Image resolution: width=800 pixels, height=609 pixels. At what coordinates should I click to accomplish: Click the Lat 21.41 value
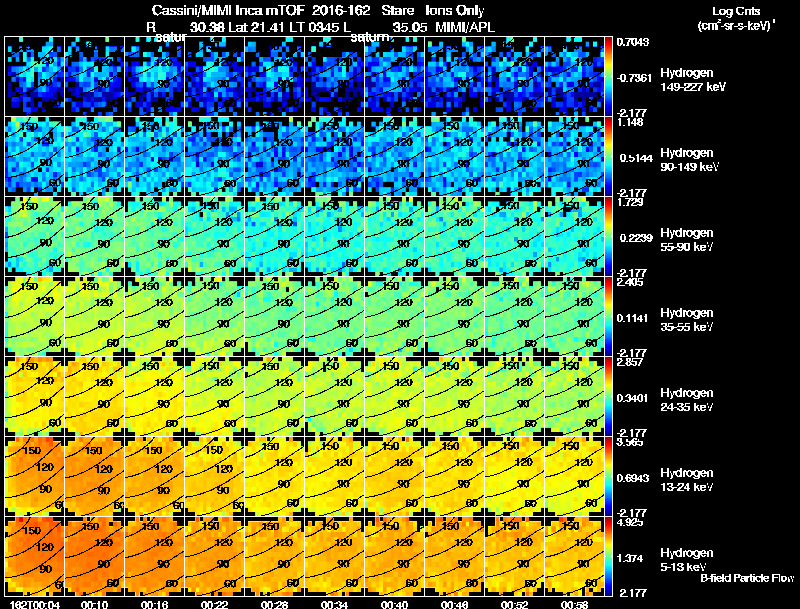257,27
